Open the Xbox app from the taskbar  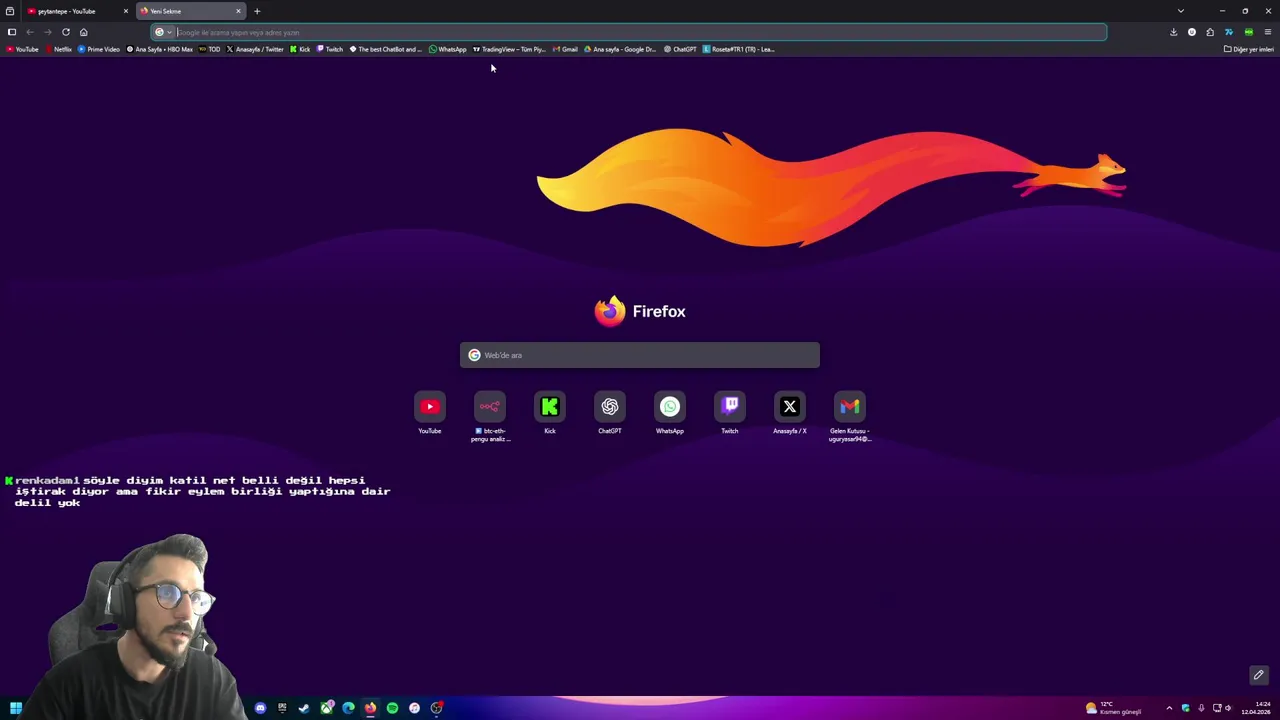pyautogui.click(x=326, y=708)
